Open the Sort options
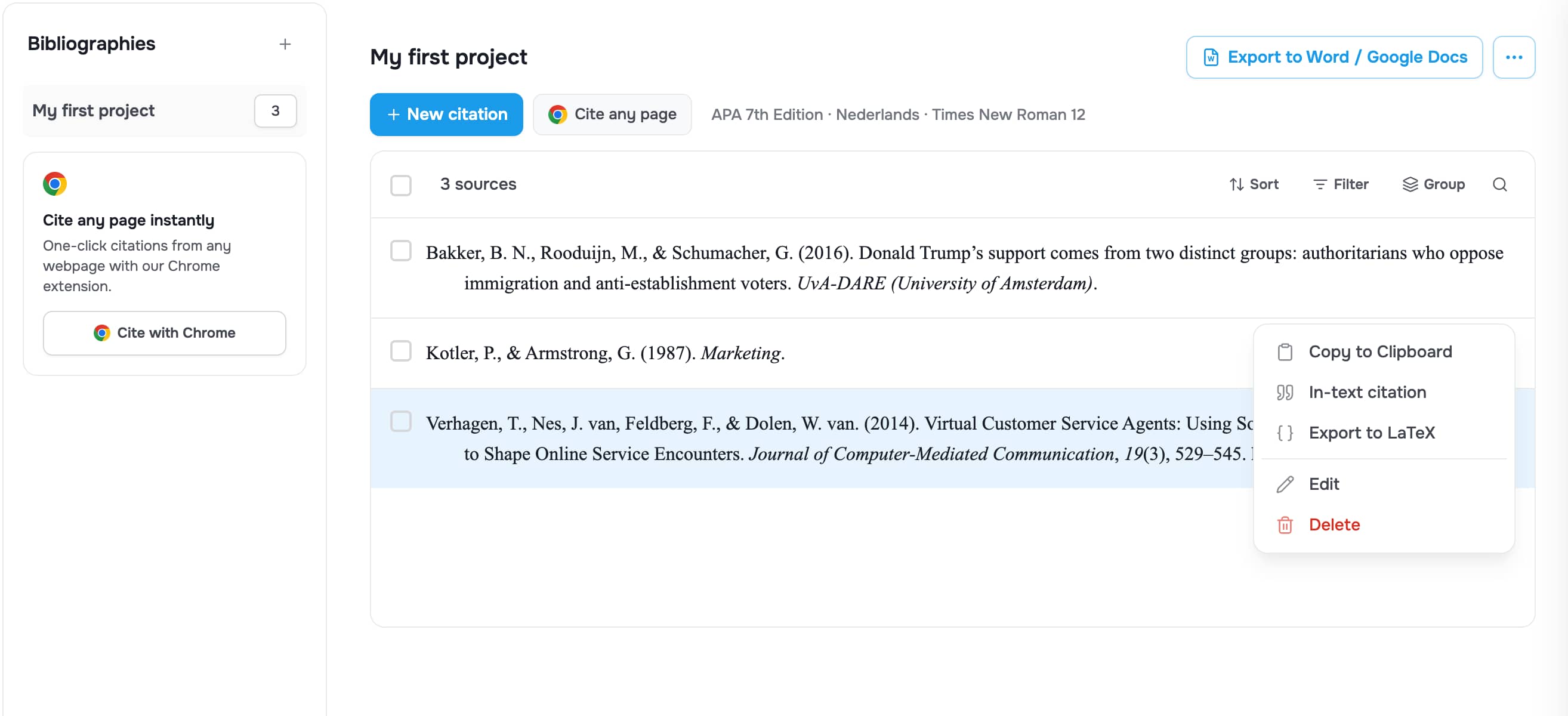The width and height of the screenshot is (1568, 716). click(x=1254, y=184)
